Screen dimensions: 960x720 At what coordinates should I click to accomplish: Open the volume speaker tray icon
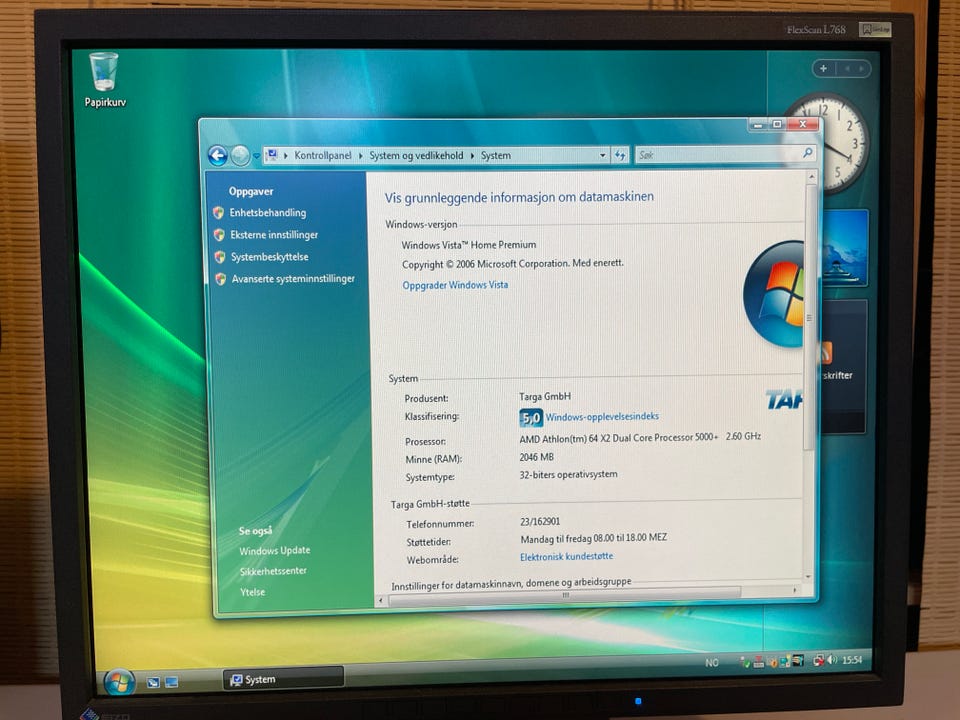tap(831, 660)
